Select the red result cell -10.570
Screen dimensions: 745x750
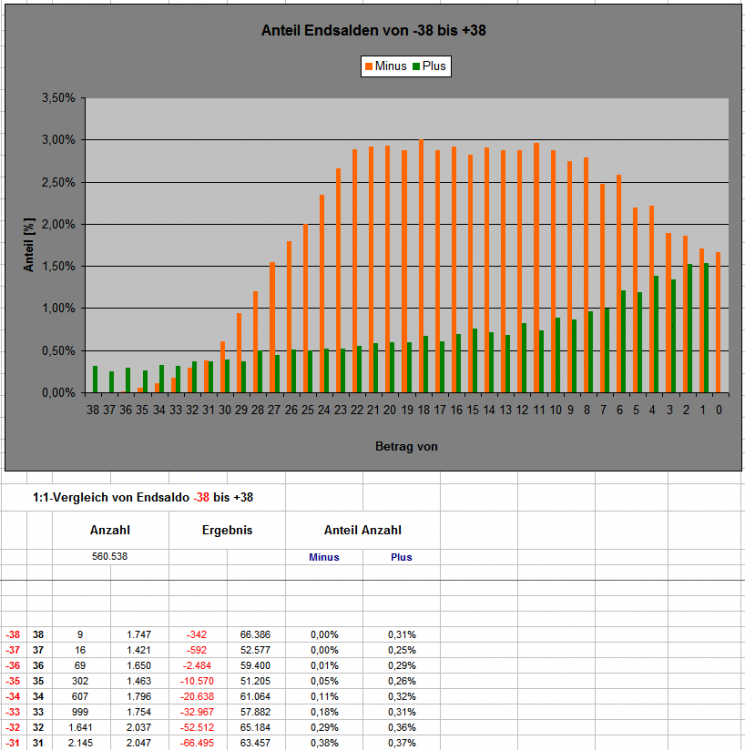point(198,681)
